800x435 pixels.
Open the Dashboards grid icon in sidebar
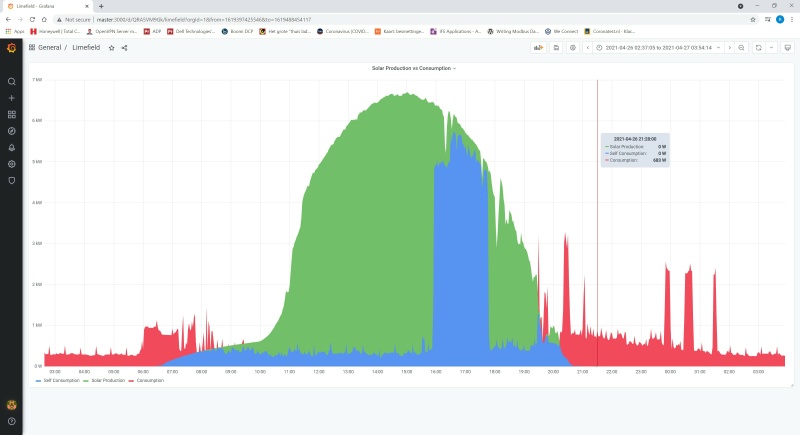click(11, 115)
